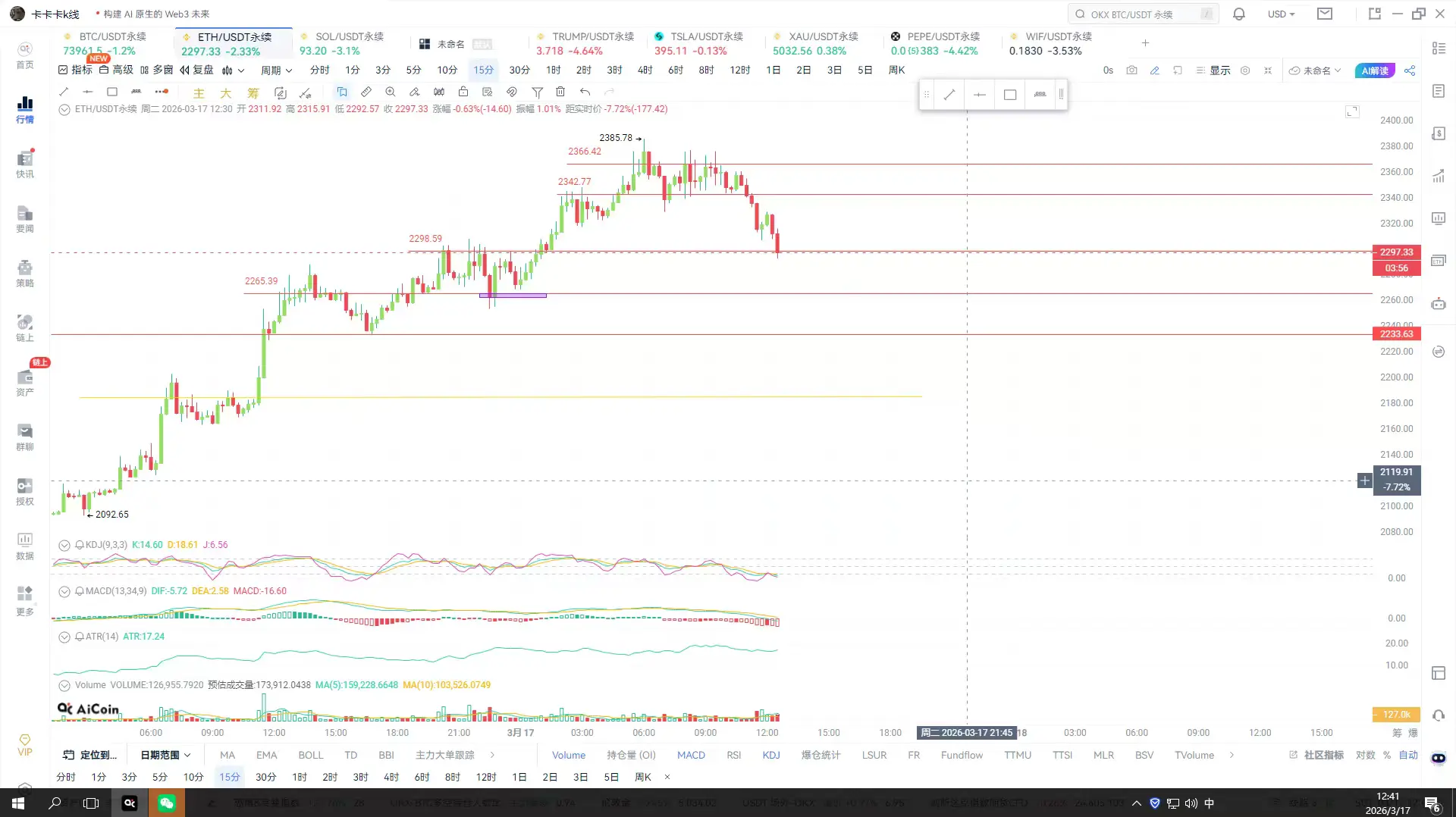This screenshot has width=1456, height=817.
Task: Open candlestick chart type dropdown
Action: (233, 70)
